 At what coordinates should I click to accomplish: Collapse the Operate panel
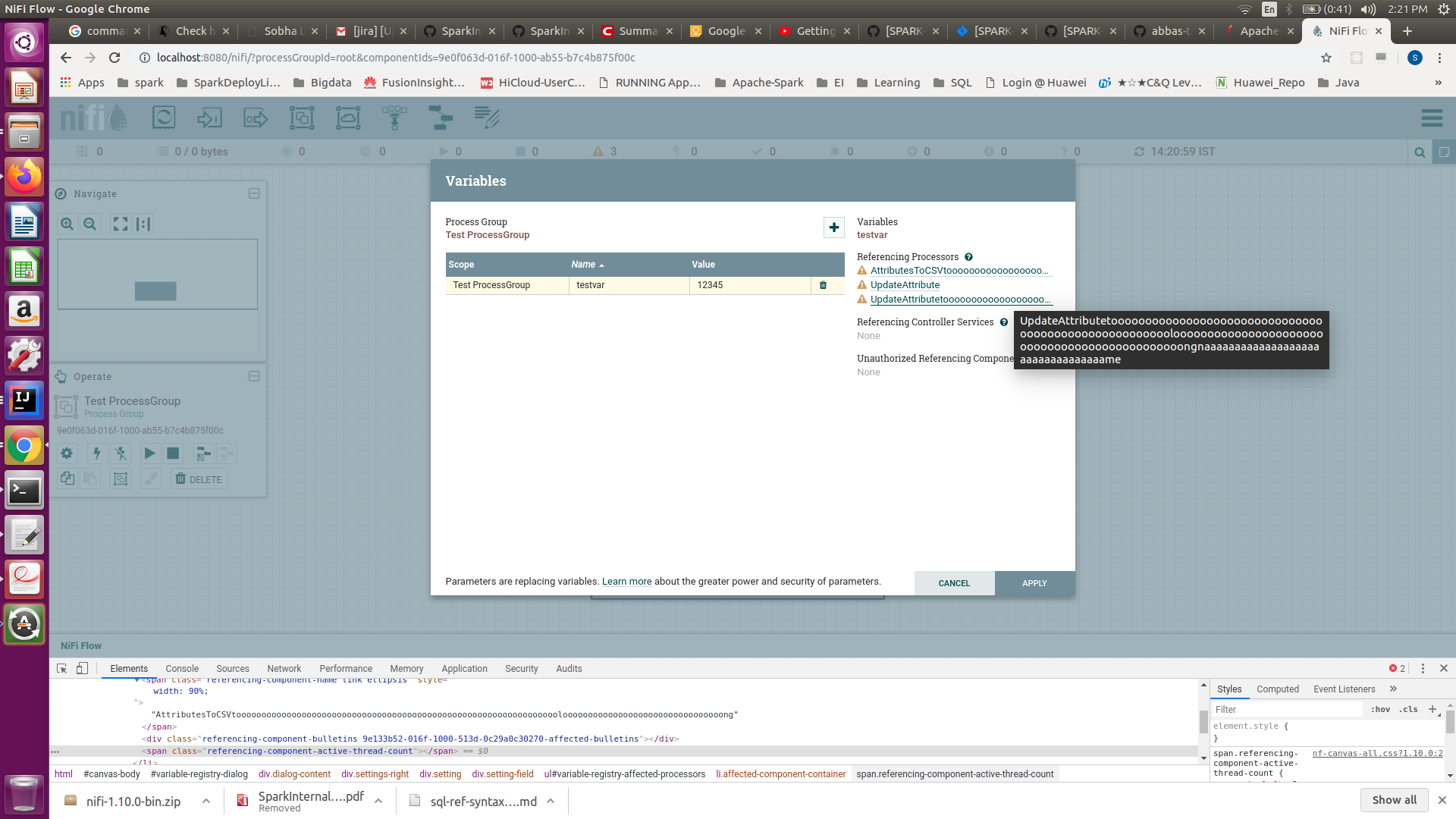click(x=254, y=376)
